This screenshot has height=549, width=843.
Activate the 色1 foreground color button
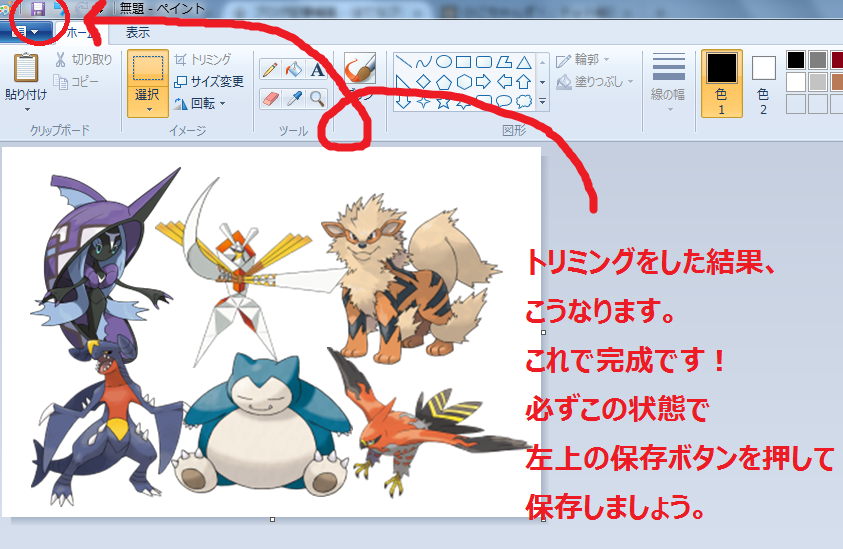[x=721, y=83]
